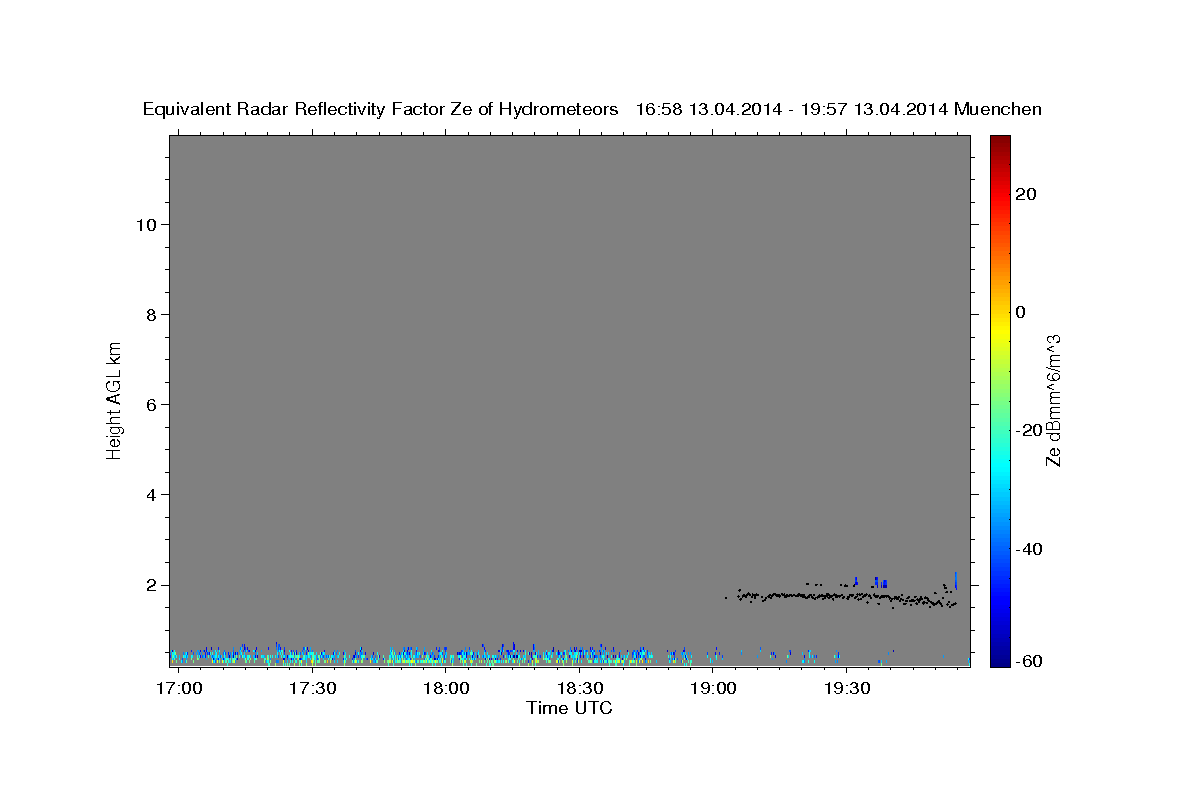Image resolution: width=1200 pixels, height=800 pixels.
Task: Click the blue echo spike at plot's right edge
Action: click(957, 581)
